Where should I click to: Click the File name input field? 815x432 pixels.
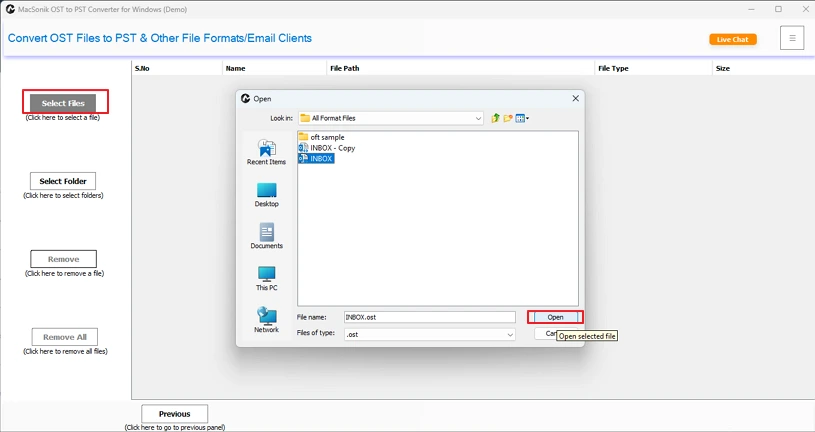(x=429, y=317)
